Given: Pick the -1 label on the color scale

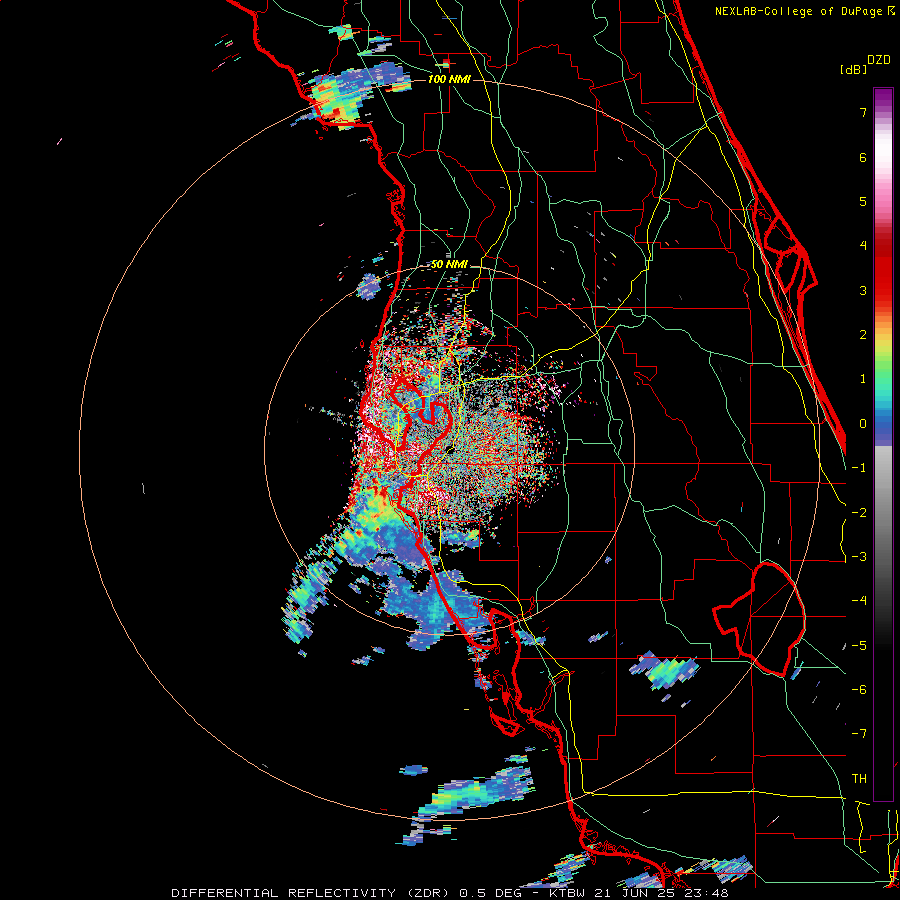Looking at the screenshot, I should coord(859,468).
